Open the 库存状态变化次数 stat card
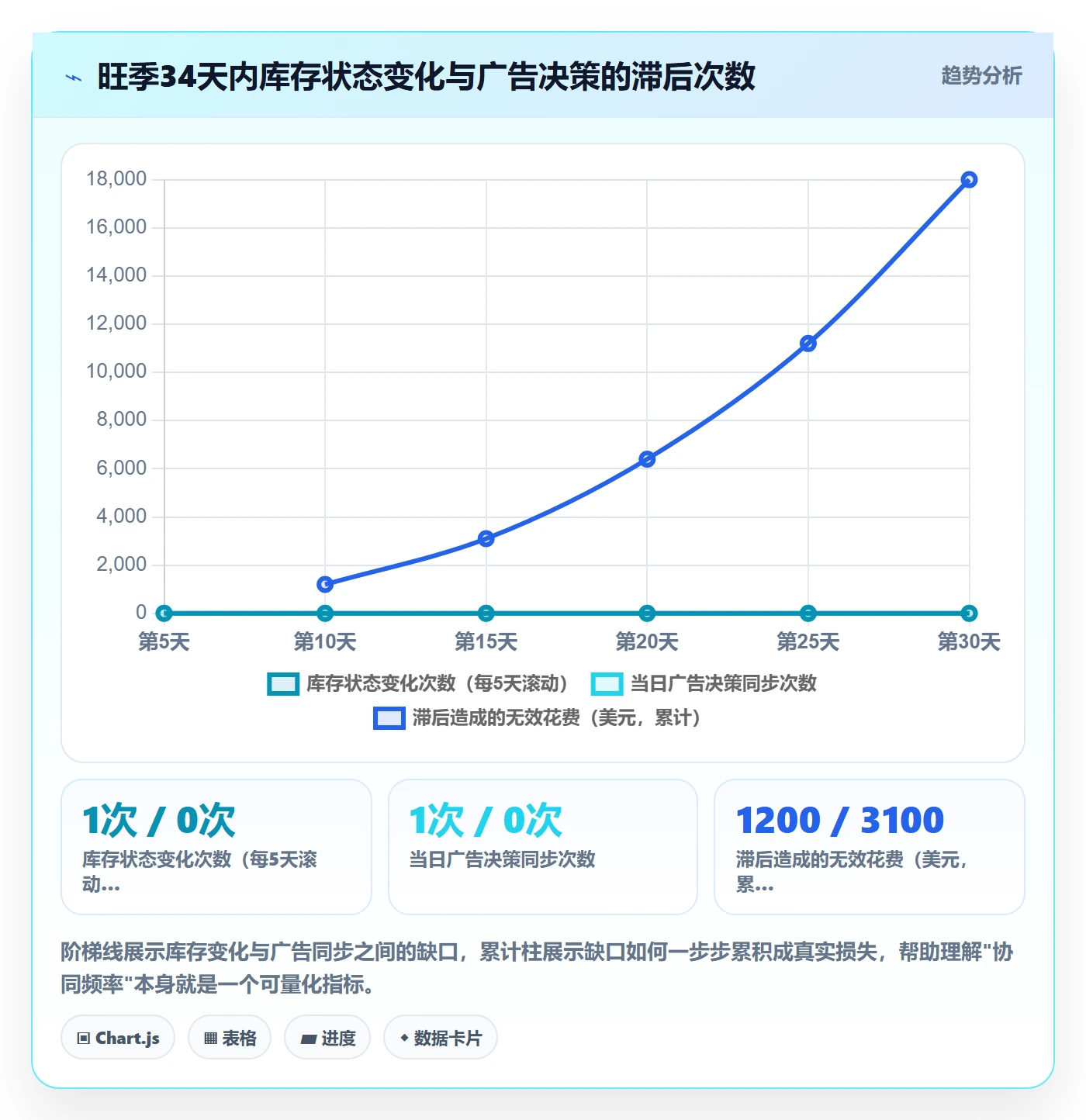Viewport: 1086px width, 1120px height. tap(216, 847)
